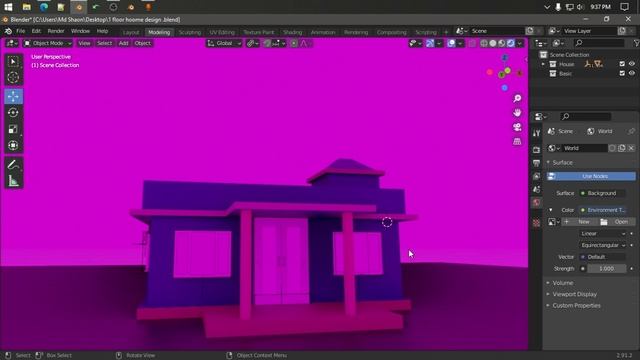Toggle snapping magnet icon
The width and height of the screenshot is (640, 360).
tap(267, 43)
